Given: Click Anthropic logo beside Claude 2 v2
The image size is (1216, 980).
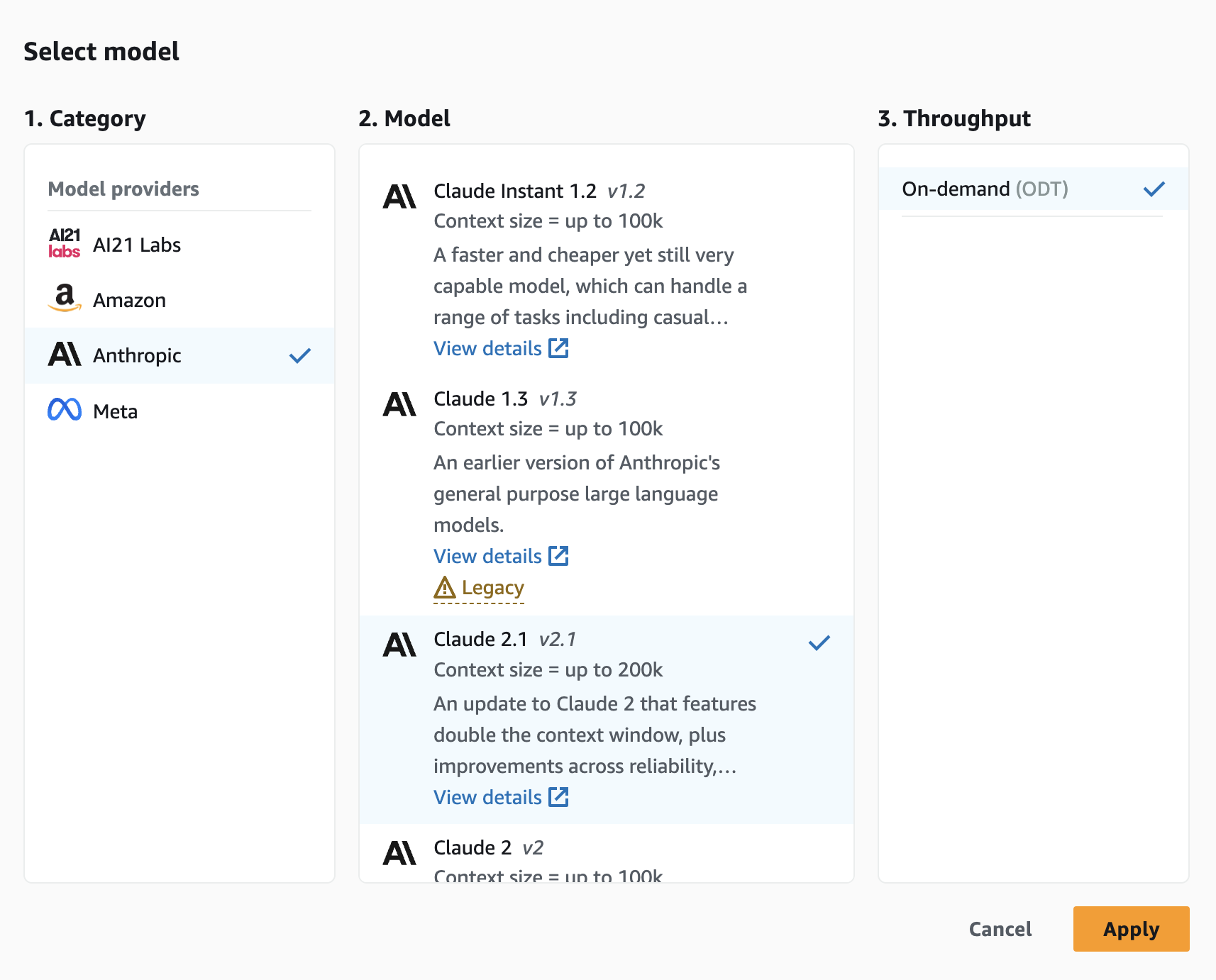Looking at the screenshot, I should pos(399,853).
